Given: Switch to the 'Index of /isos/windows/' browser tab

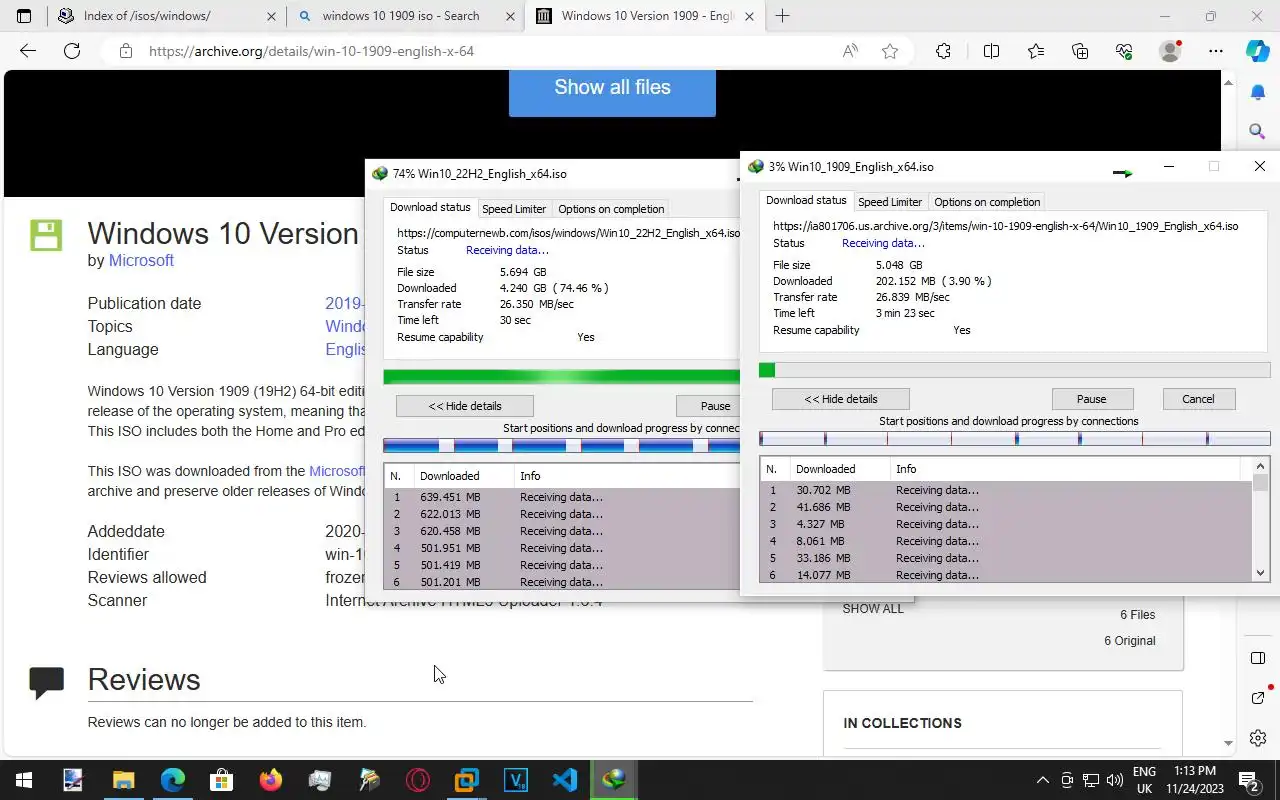Looking at the screenshot, I should tap(147, 16).
